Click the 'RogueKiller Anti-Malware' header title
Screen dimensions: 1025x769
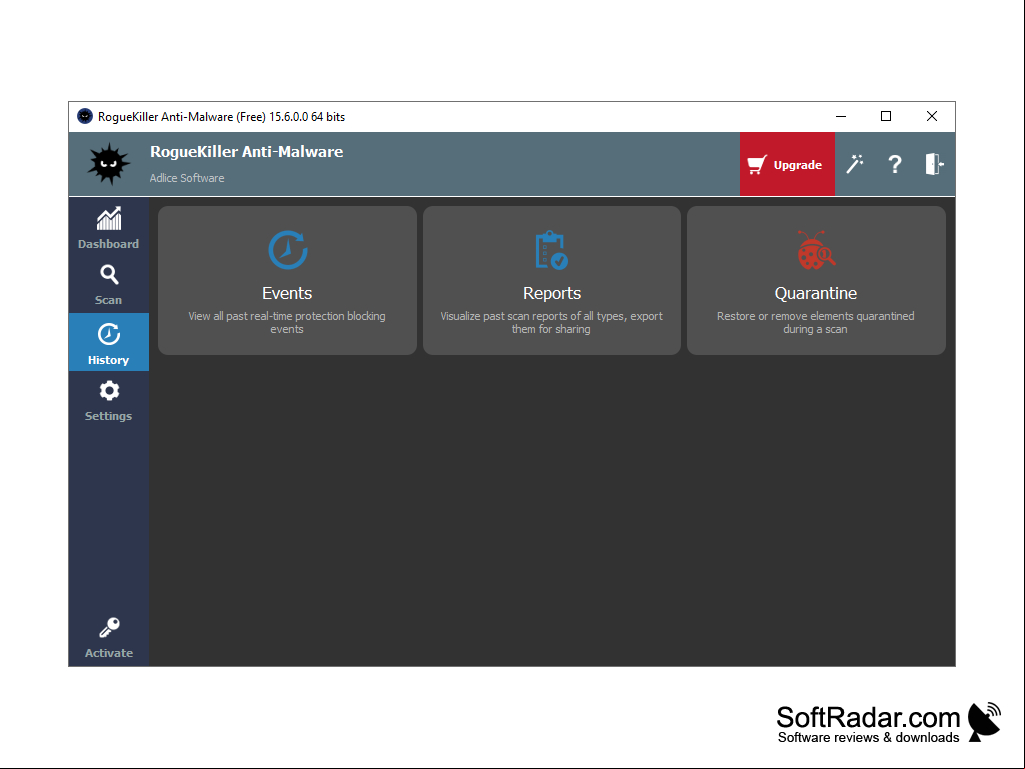[246, 152]
